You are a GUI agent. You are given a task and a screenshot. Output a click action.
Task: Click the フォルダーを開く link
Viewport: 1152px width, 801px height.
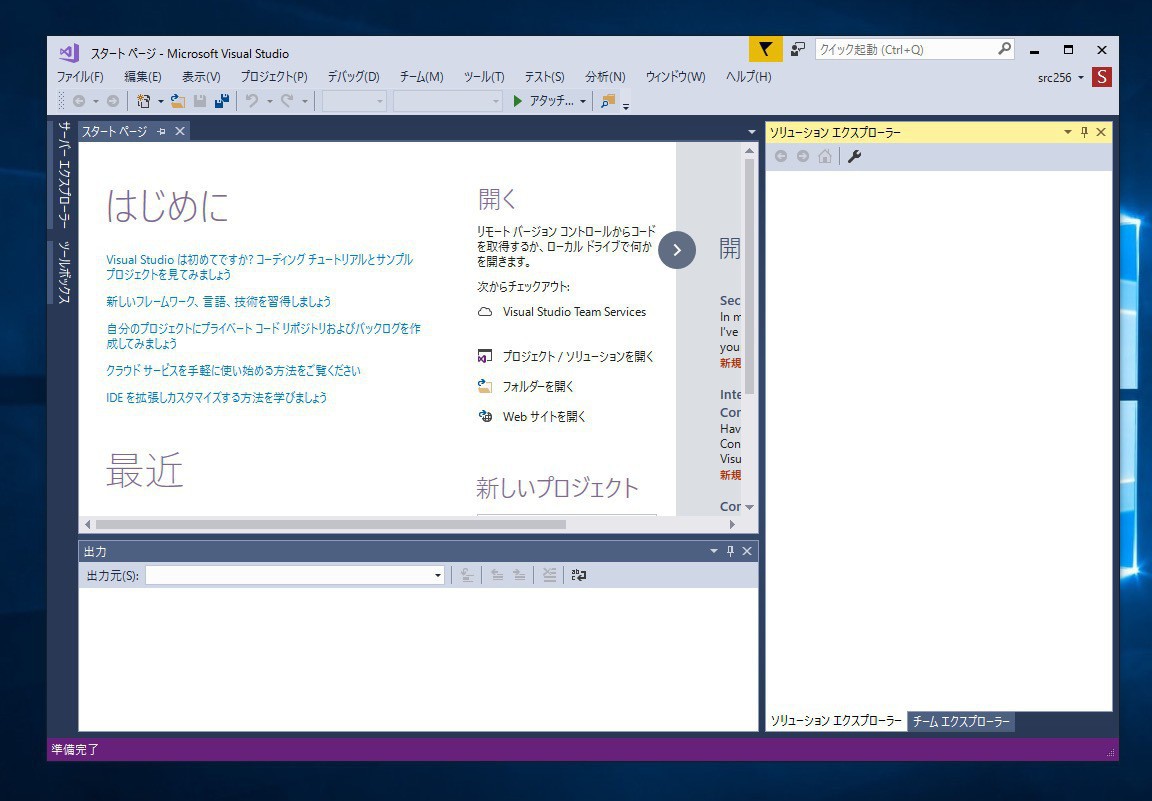point(538,386)
